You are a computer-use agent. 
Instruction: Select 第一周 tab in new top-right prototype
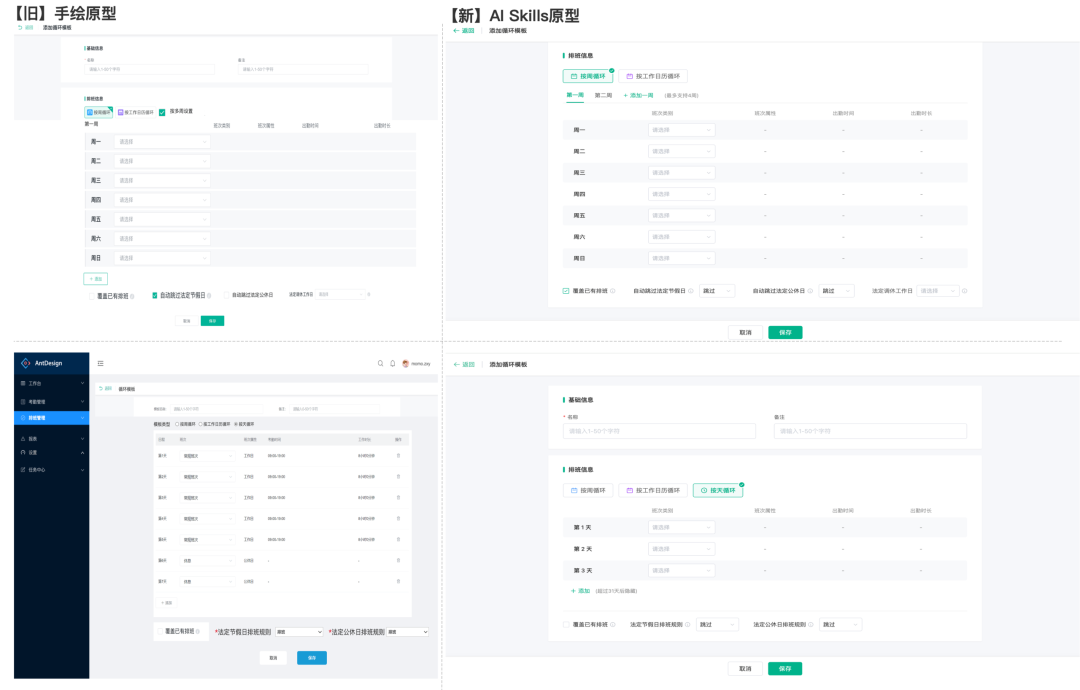click(x=575, y=95)
